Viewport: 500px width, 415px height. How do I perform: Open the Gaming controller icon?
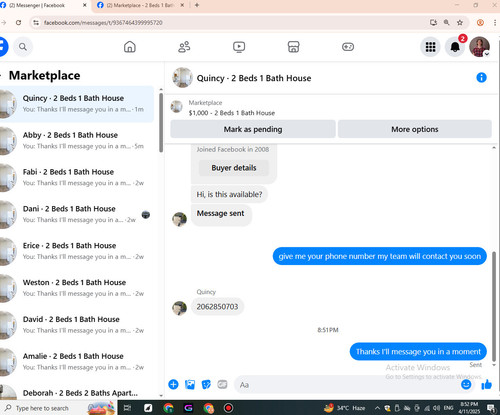348,47
